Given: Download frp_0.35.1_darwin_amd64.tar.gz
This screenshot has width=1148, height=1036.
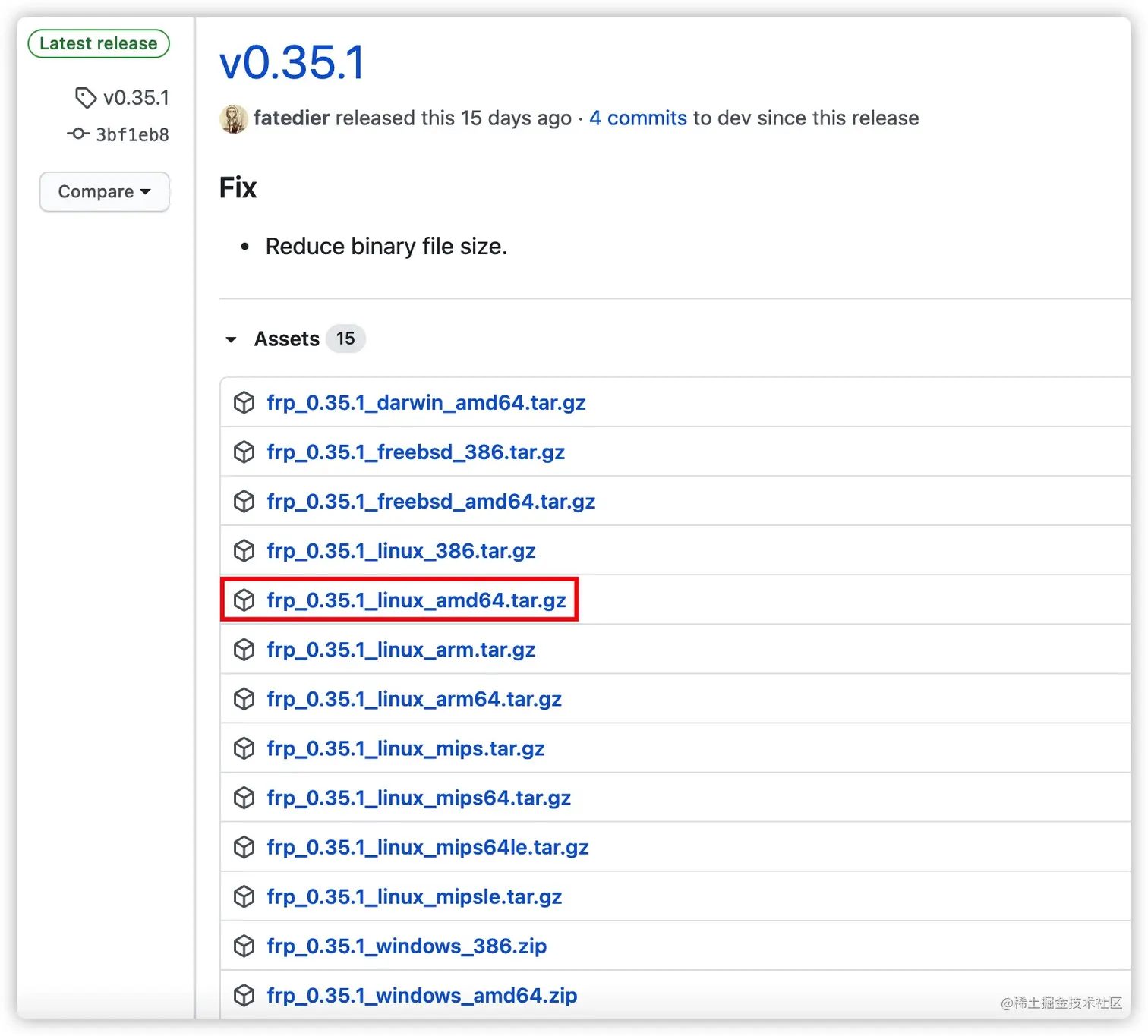Looking at the screenshot, I should tap(426, 402).
